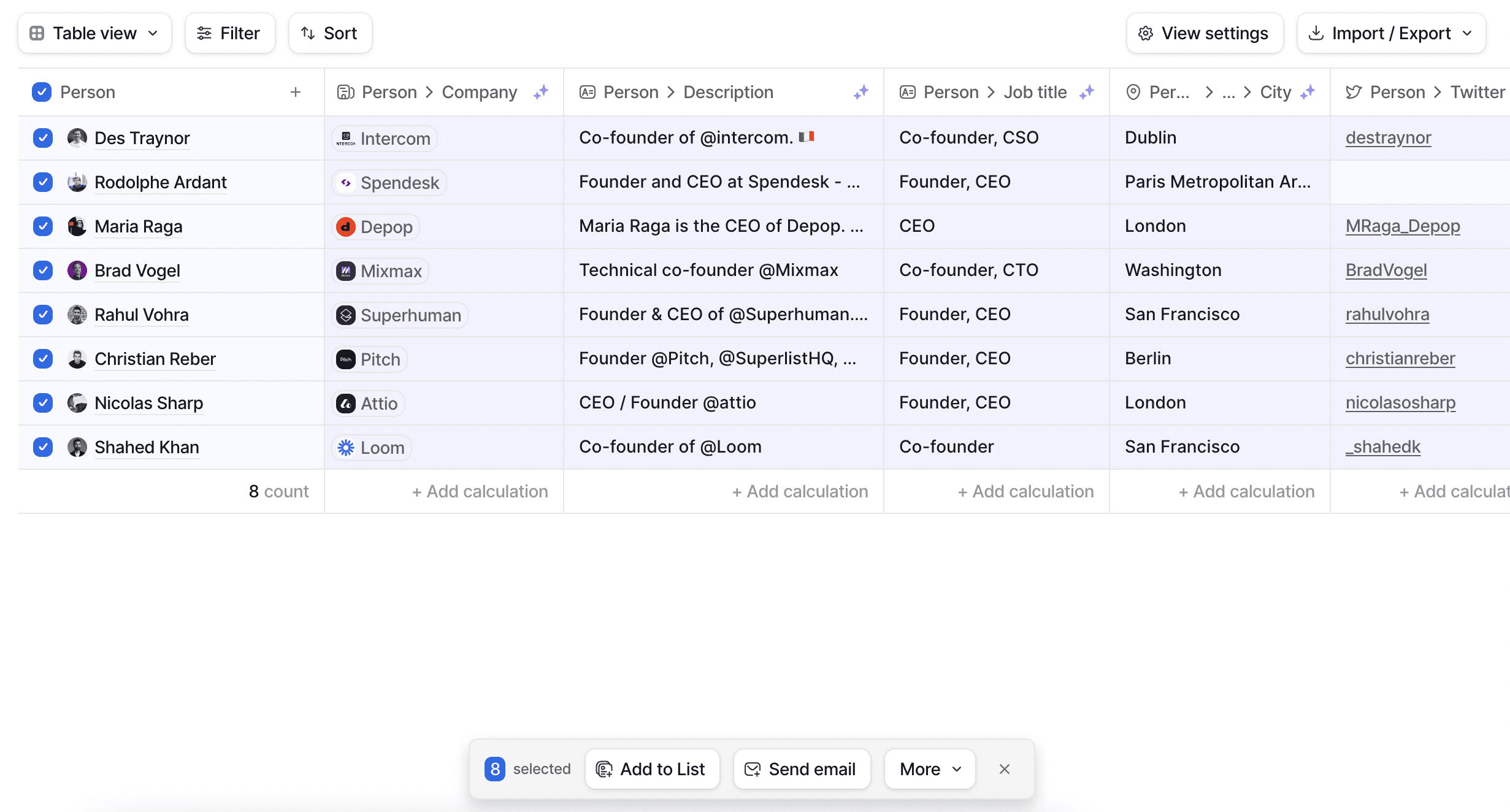Toggle the select-all Person checkbox
The width and height of the screenshot is (1510, 812).
pyautogui.click(x=42, y=92)
